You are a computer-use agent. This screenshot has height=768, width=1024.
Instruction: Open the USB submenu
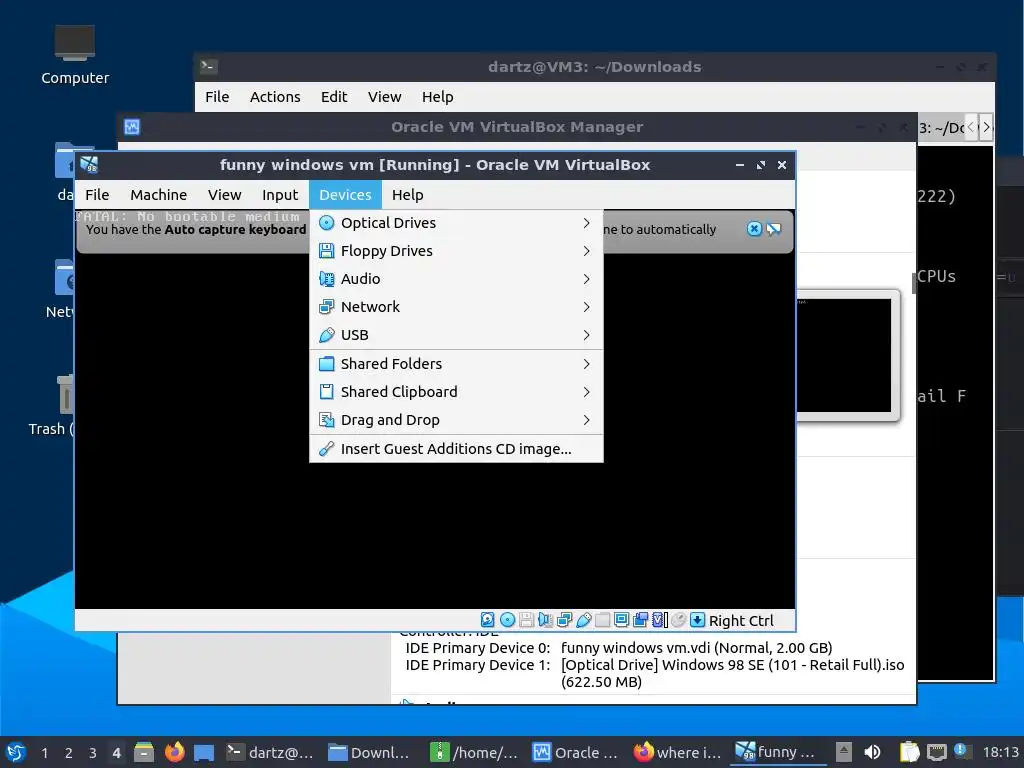[456, 335]
